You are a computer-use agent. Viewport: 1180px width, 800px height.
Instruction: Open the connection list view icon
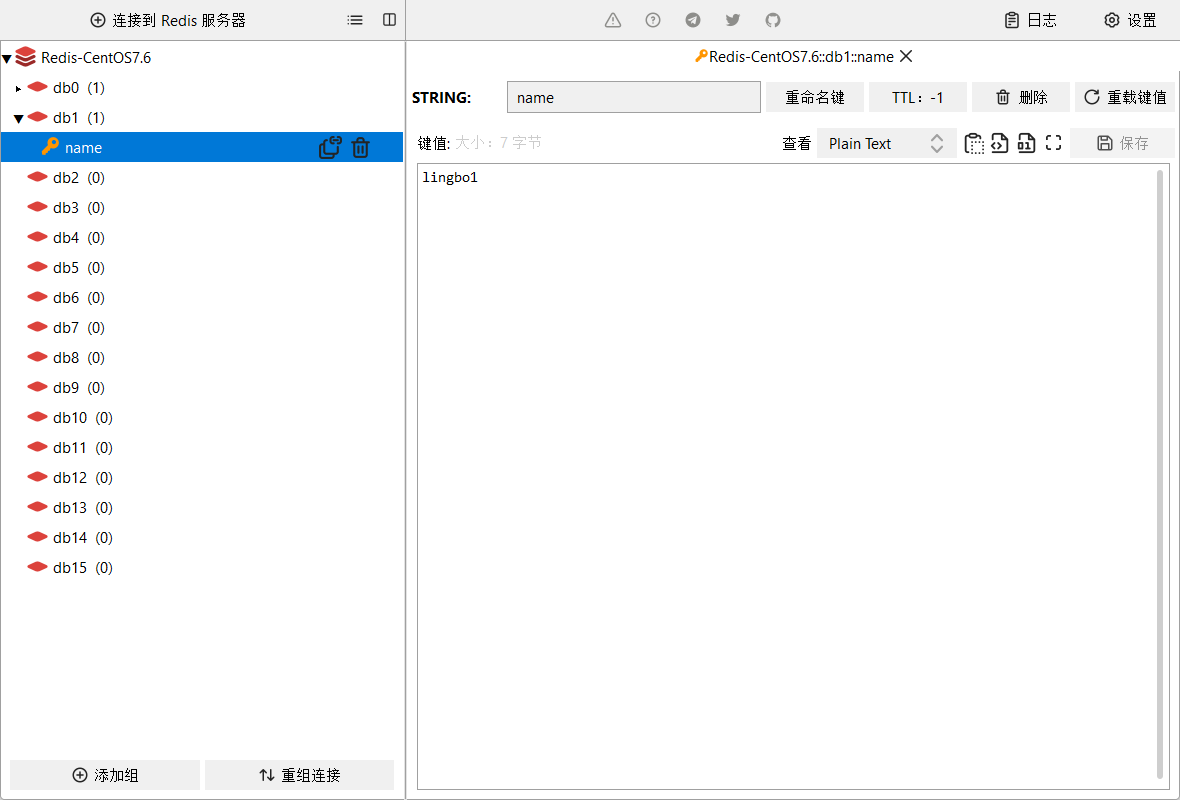354,20
